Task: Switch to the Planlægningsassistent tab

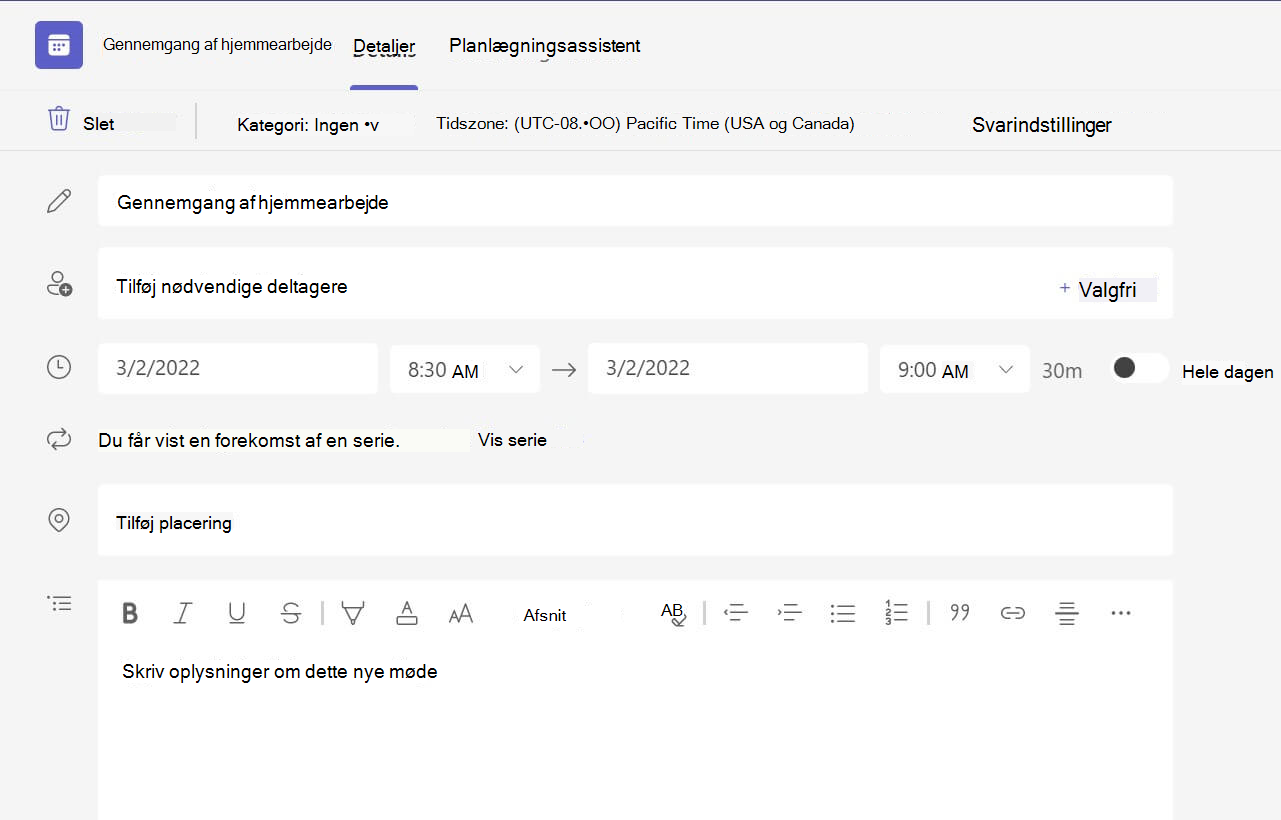Action: [545, 46]
